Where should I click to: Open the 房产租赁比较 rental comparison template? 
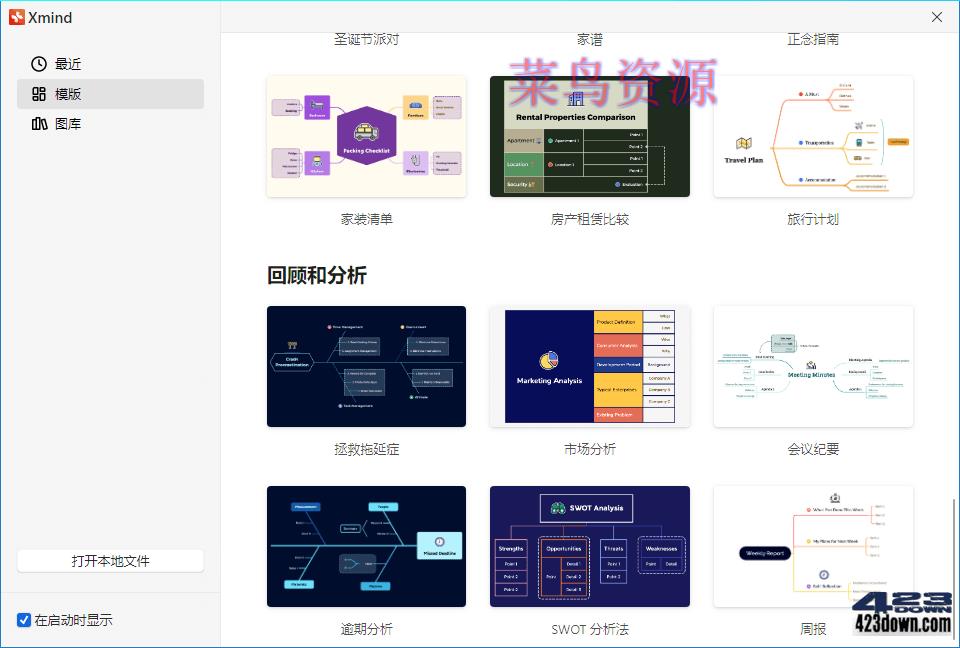point(589,136)
